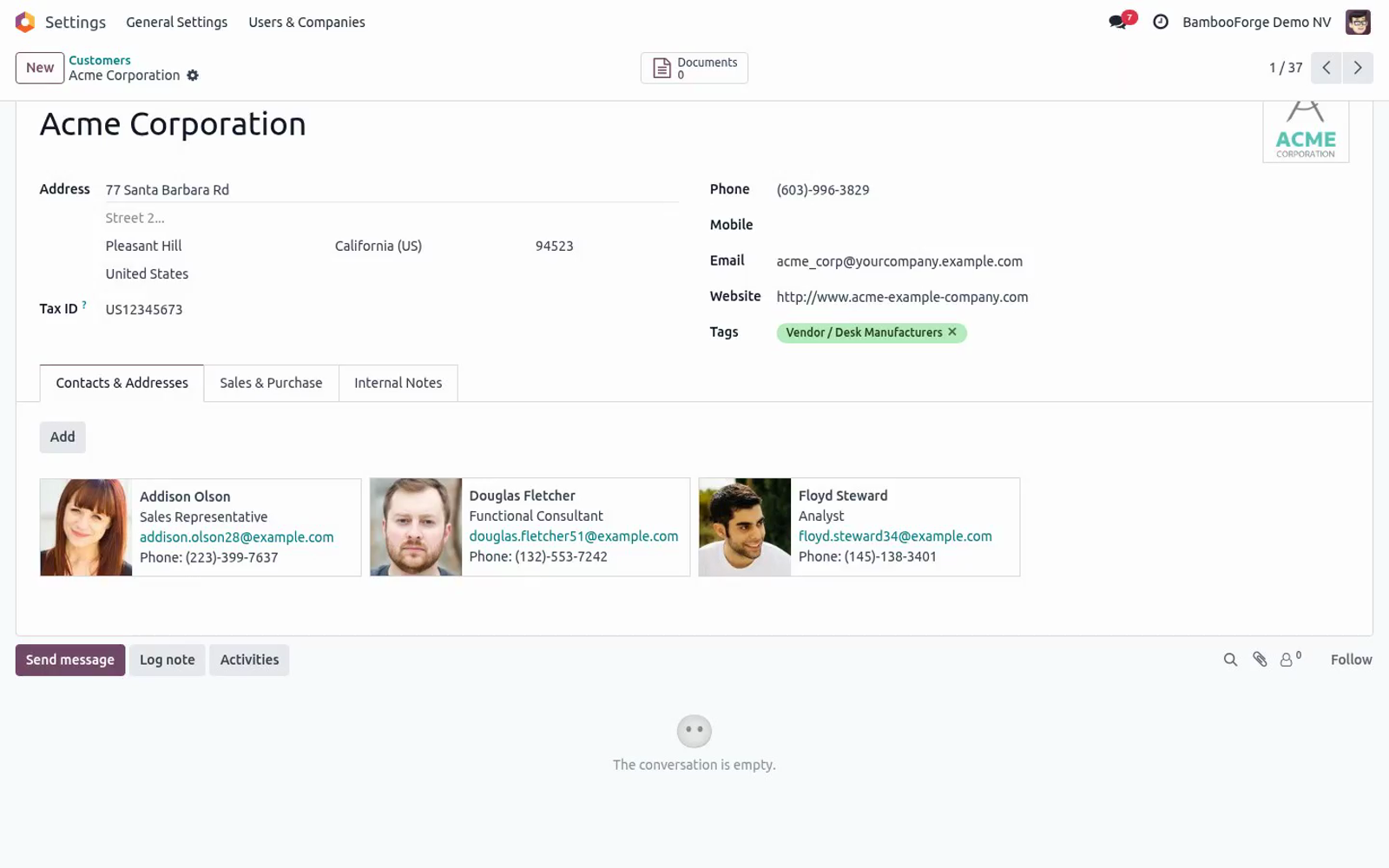The height and width of the screenshot is (868, 1389).
Task: Edit the city field Pleasant Hill
Action: click(215, 246)
